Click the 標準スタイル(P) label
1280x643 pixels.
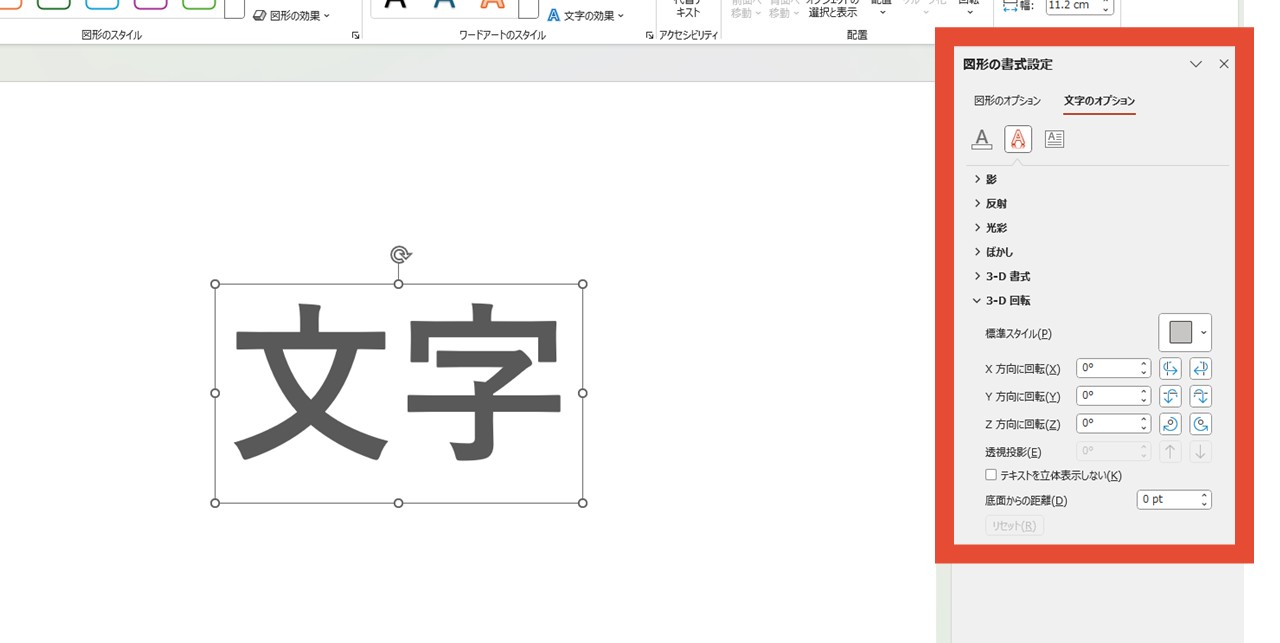(1018, 334)
